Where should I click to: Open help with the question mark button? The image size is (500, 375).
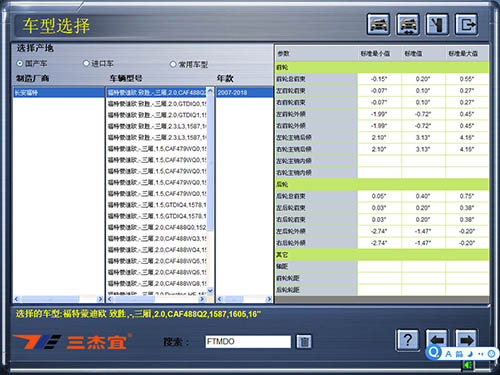[408, 340]
